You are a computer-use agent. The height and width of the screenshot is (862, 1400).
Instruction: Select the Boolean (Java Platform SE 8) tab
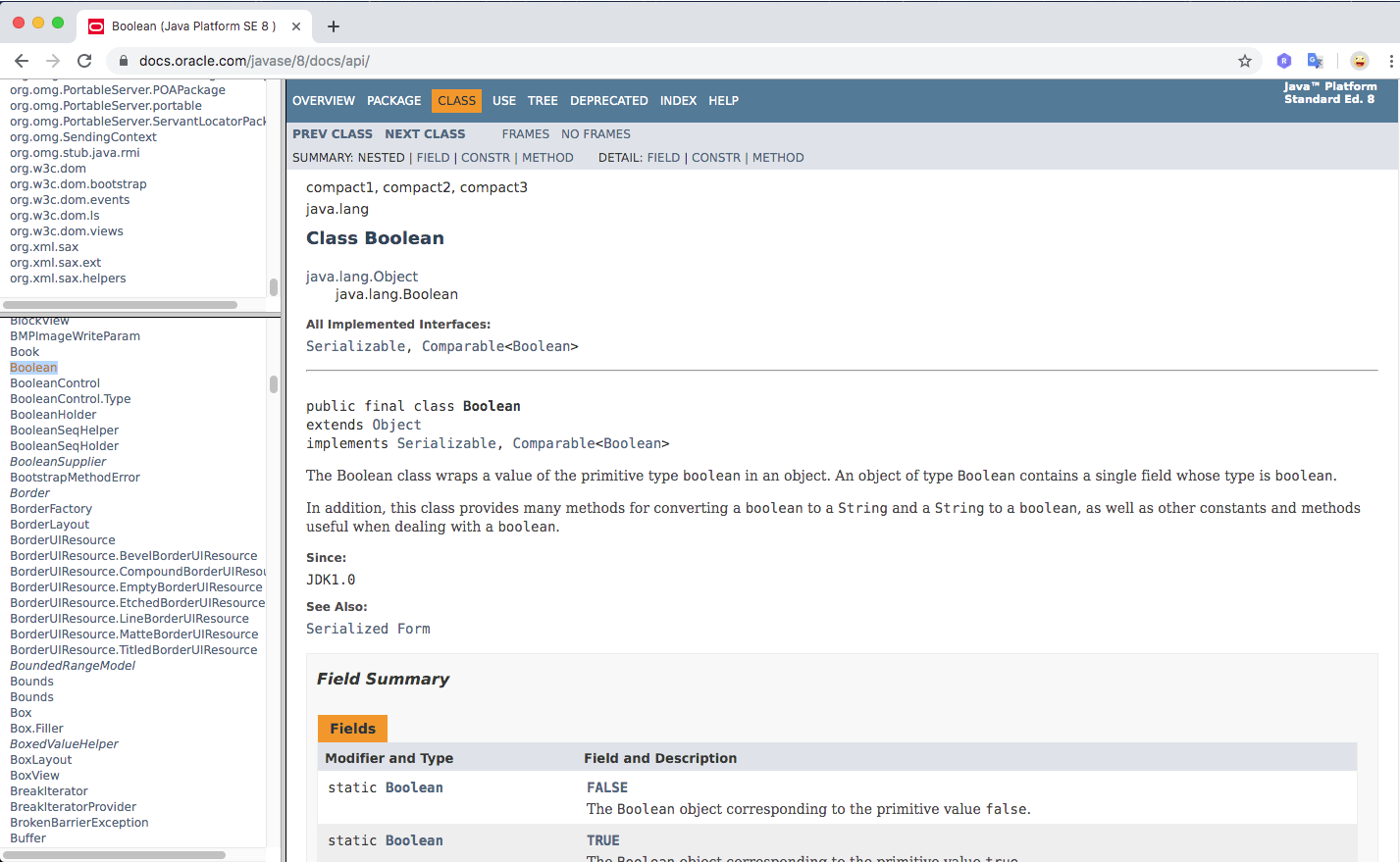pos(194,26)
